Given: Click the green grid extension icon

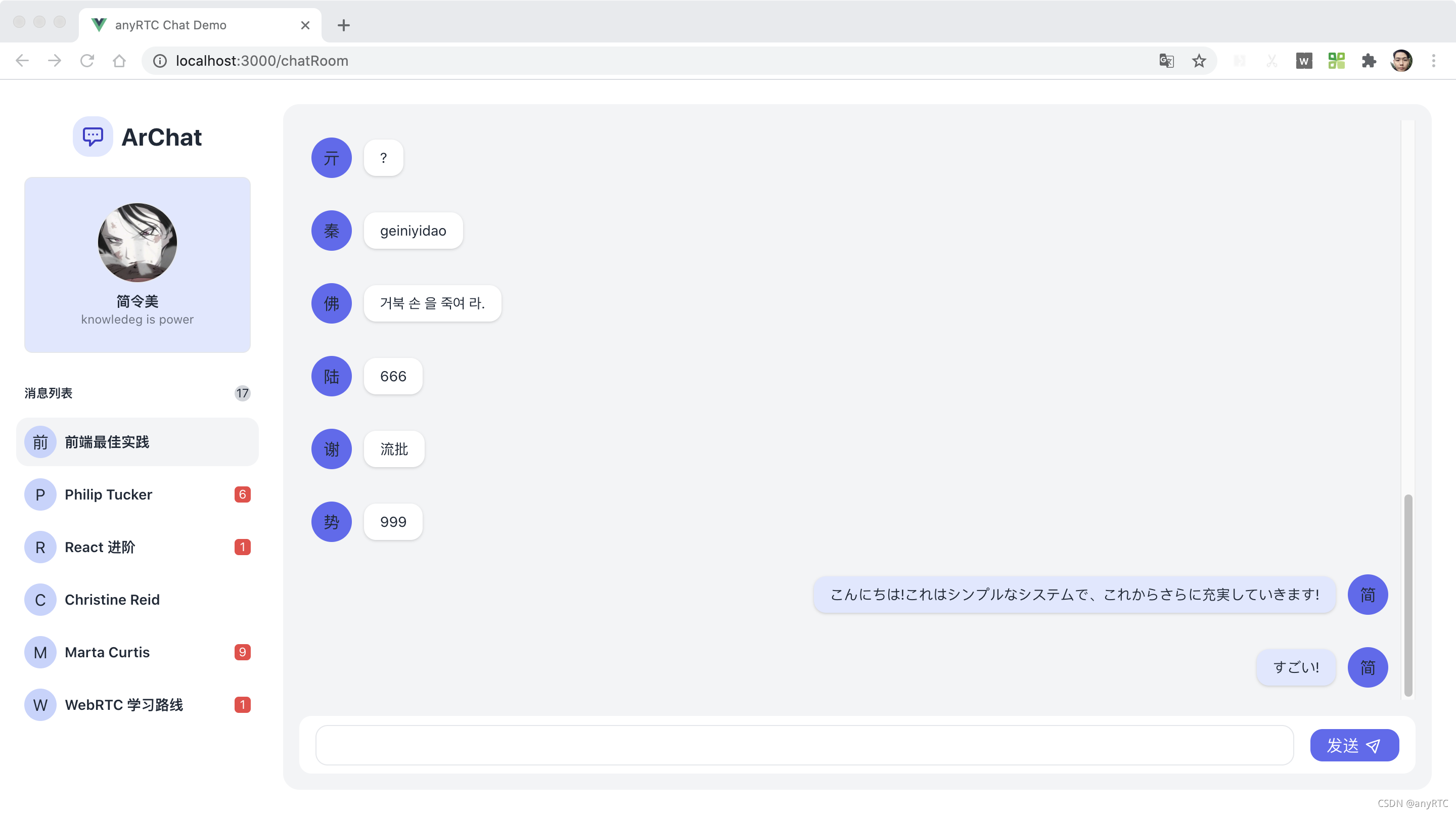Looking at the screenshot, I should (x=1336, y=61).
